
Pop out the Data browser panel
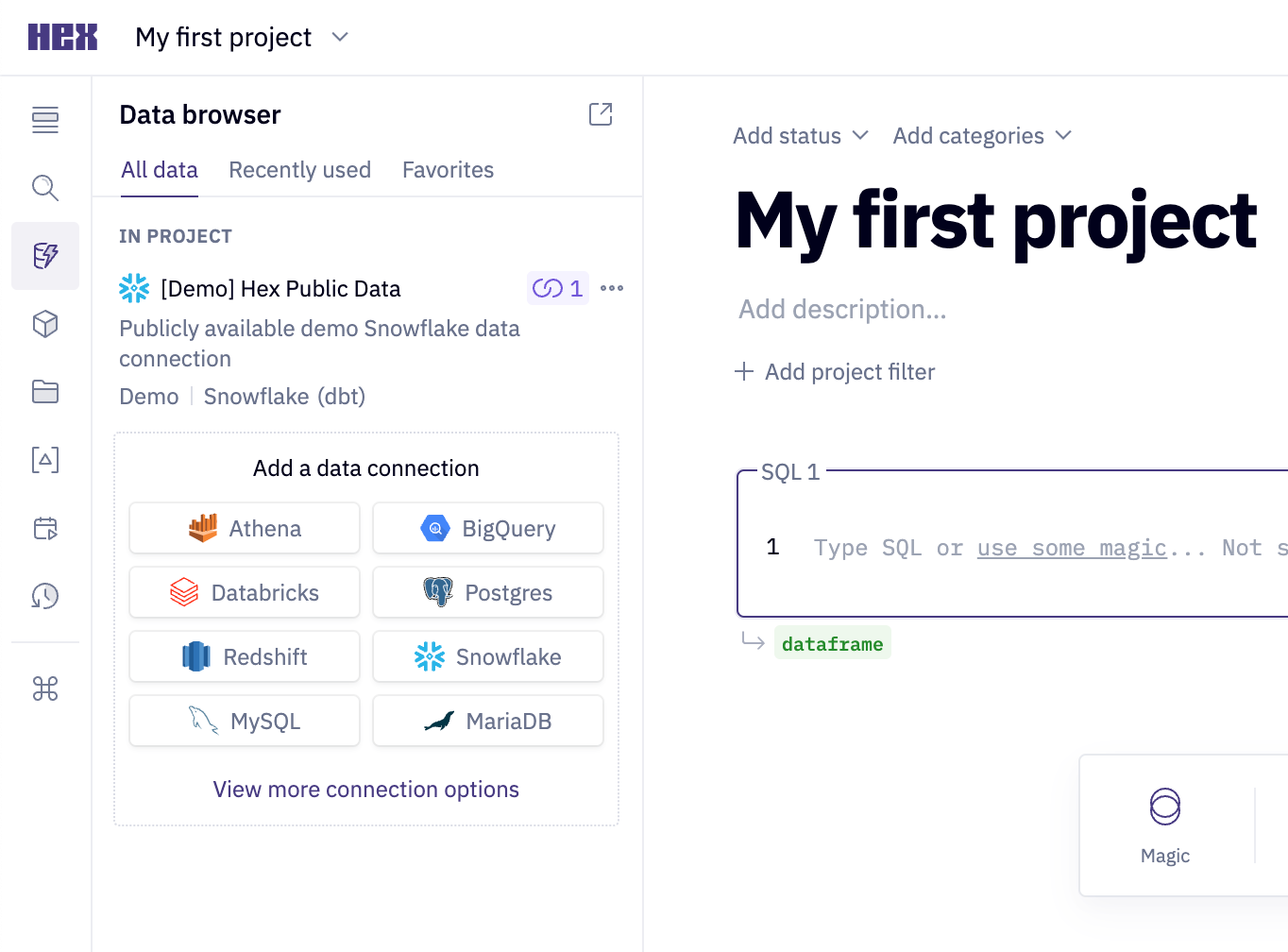point(601,114)
